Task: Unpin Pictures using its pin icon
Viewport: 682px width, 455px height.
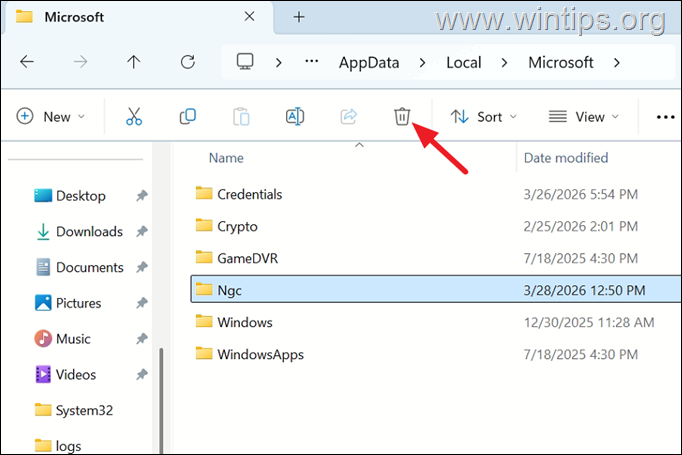Action: pyautogui.click(x=142, y=303)
